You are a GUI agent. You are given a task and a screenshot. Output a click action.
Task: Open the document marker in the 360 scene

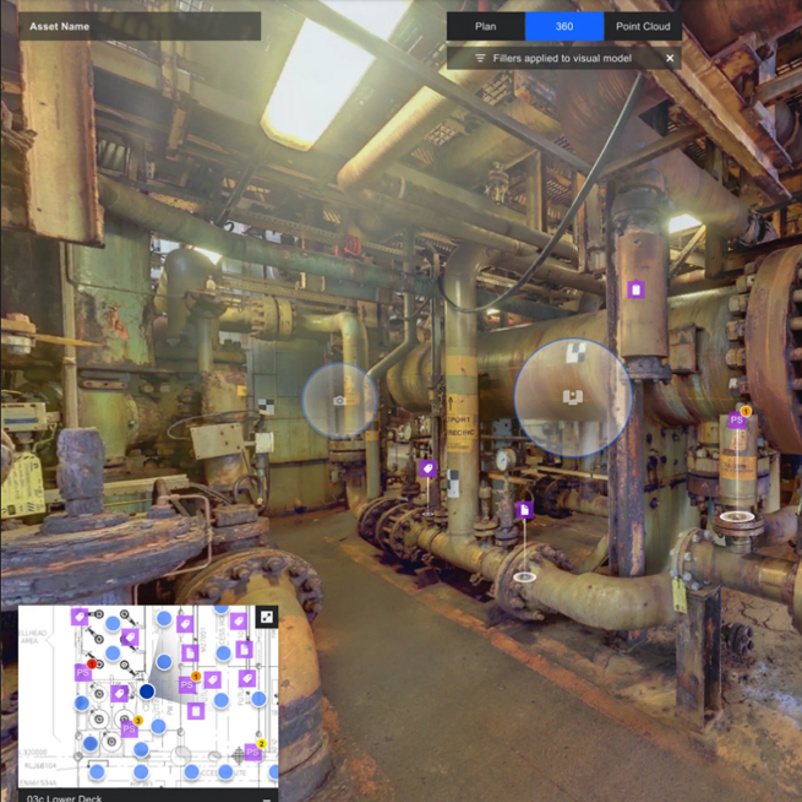[524, 510]
